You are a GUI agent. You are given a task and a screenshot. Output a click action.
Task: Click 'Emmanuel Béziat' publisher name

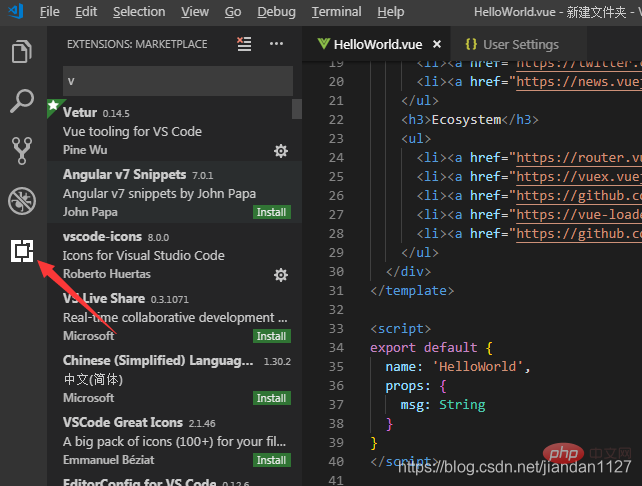[109, 460]
